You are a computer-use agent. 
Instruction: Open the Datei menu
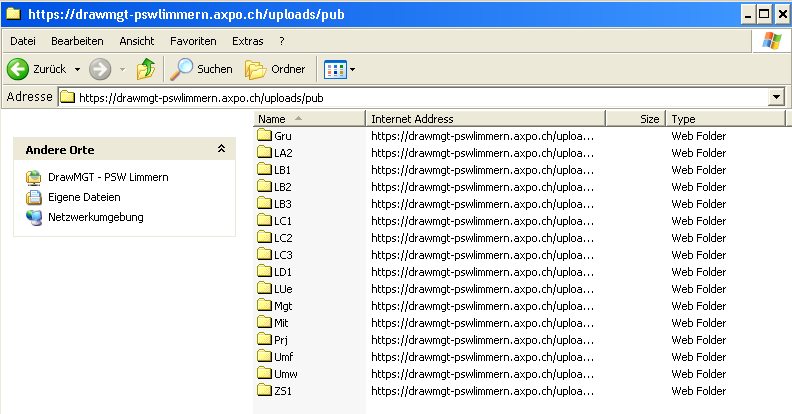coord(23,41)
